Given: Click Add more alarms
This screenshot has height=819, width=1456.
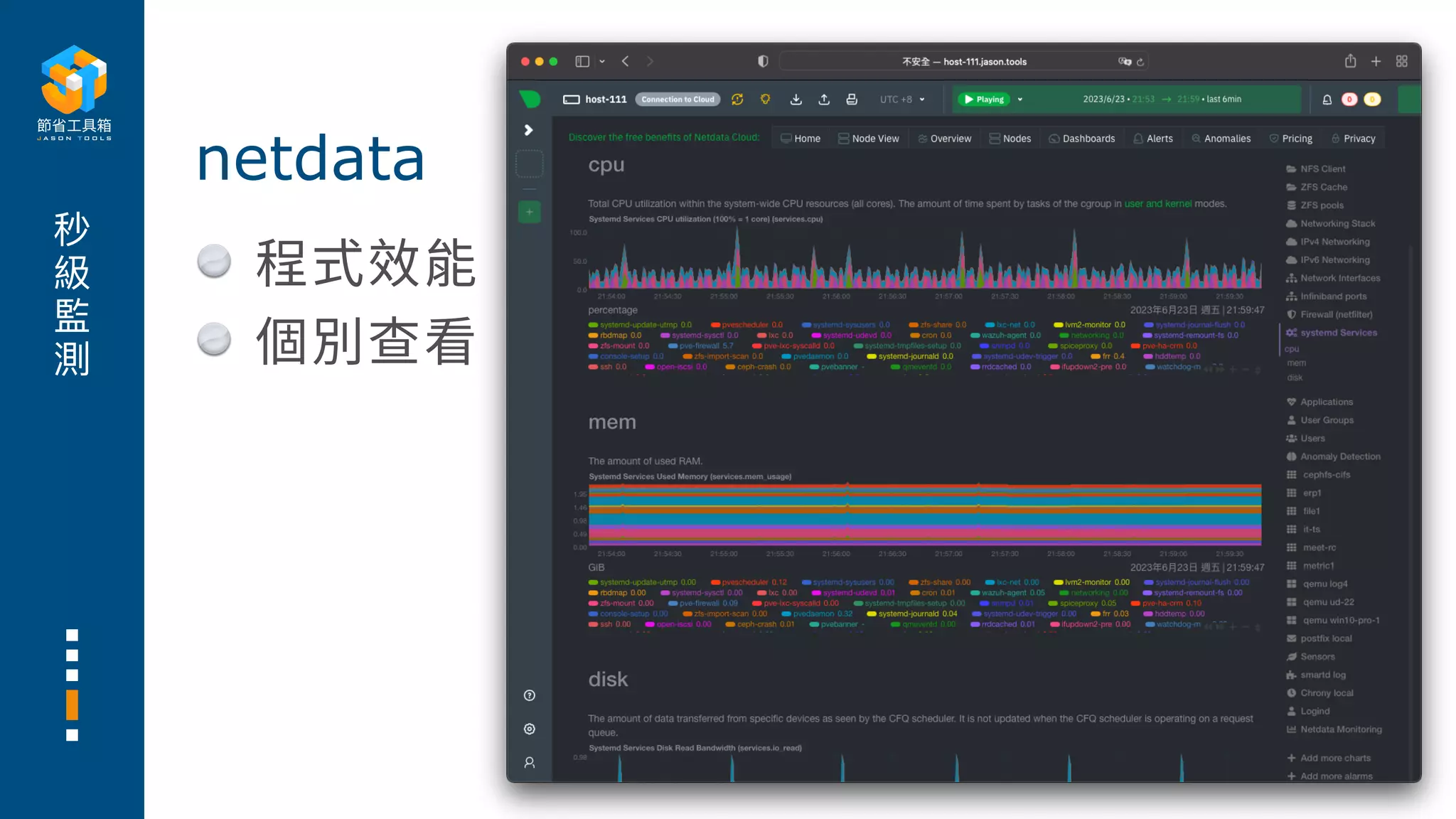Looking at the screenshot, I should pyautogui.click(x=1329, y=776).
